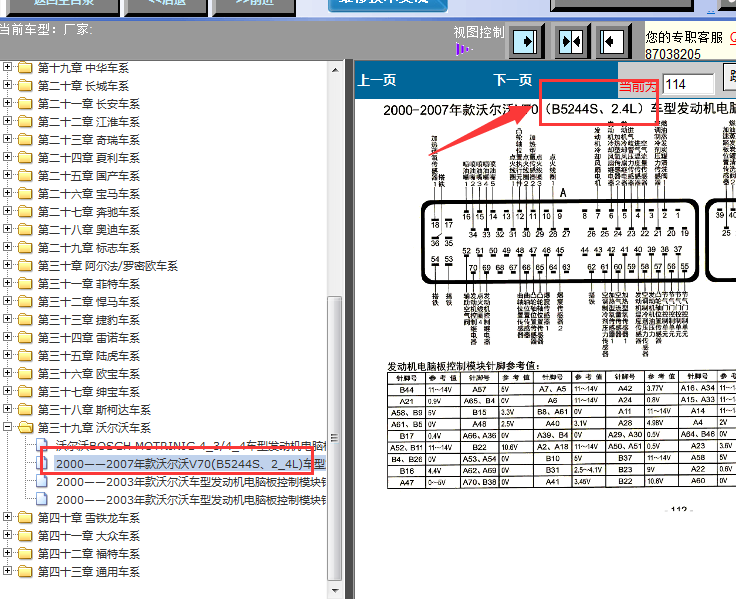Select 第四十一章 大众车系 folder icon

25,536
